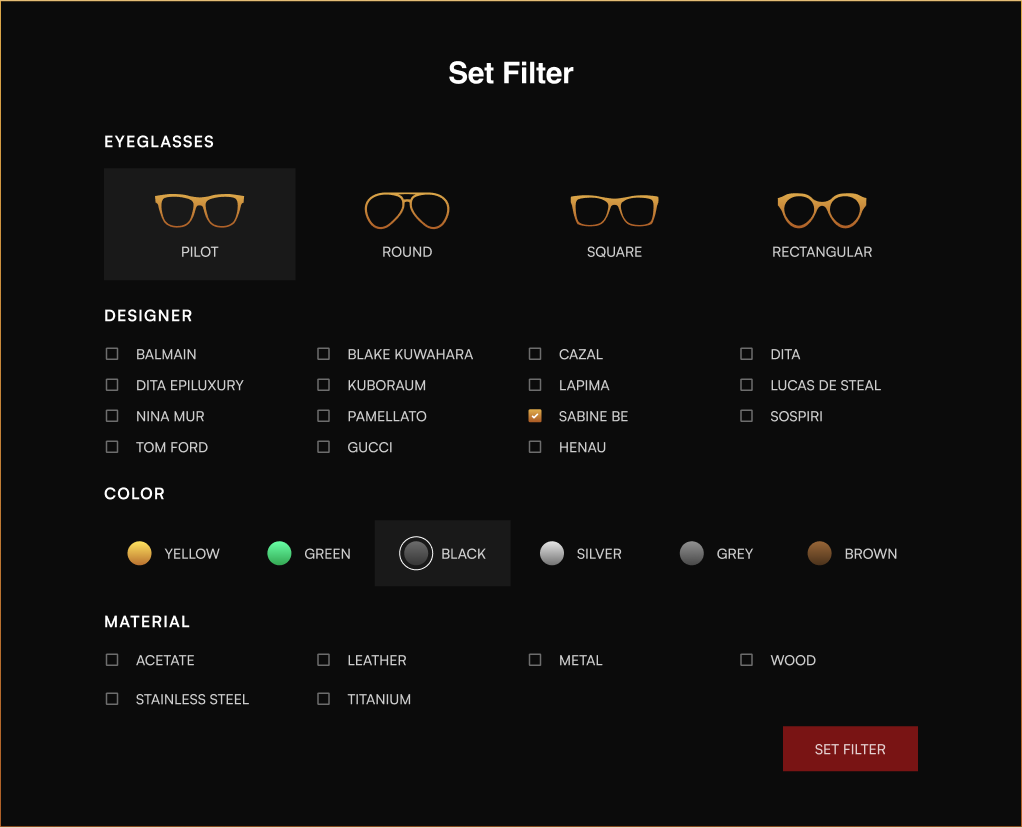Click the red Set Filter button
This screenshot has height=828, width=1022.
pyautogui.click(x=850, y=749)
